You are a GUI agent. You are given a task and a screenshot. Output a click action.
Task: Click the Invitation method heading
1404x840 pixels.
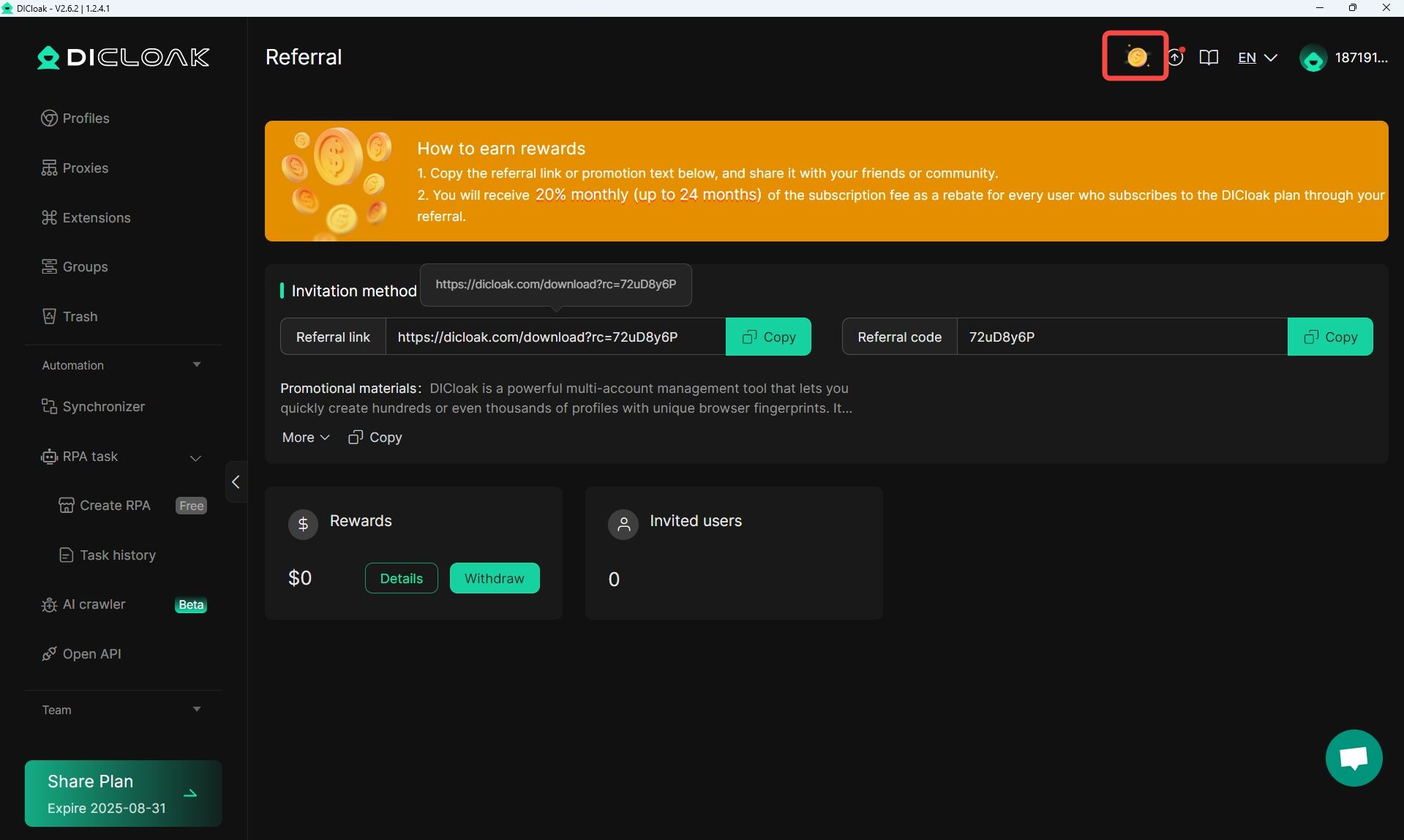pos(354,291)
